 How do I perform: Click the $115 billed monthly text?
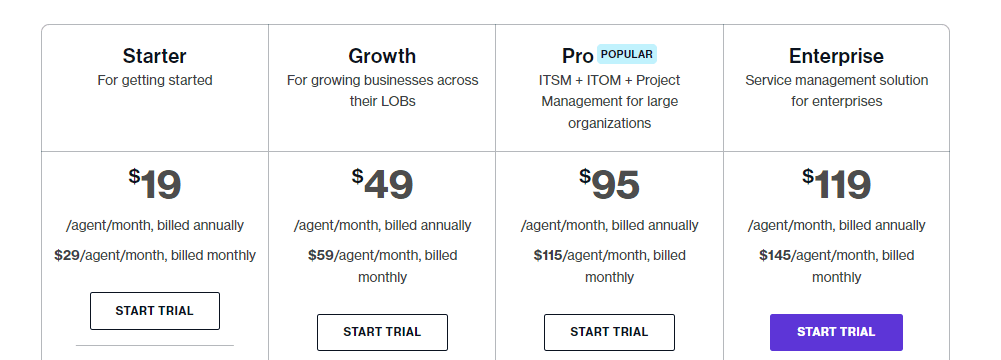609,266
